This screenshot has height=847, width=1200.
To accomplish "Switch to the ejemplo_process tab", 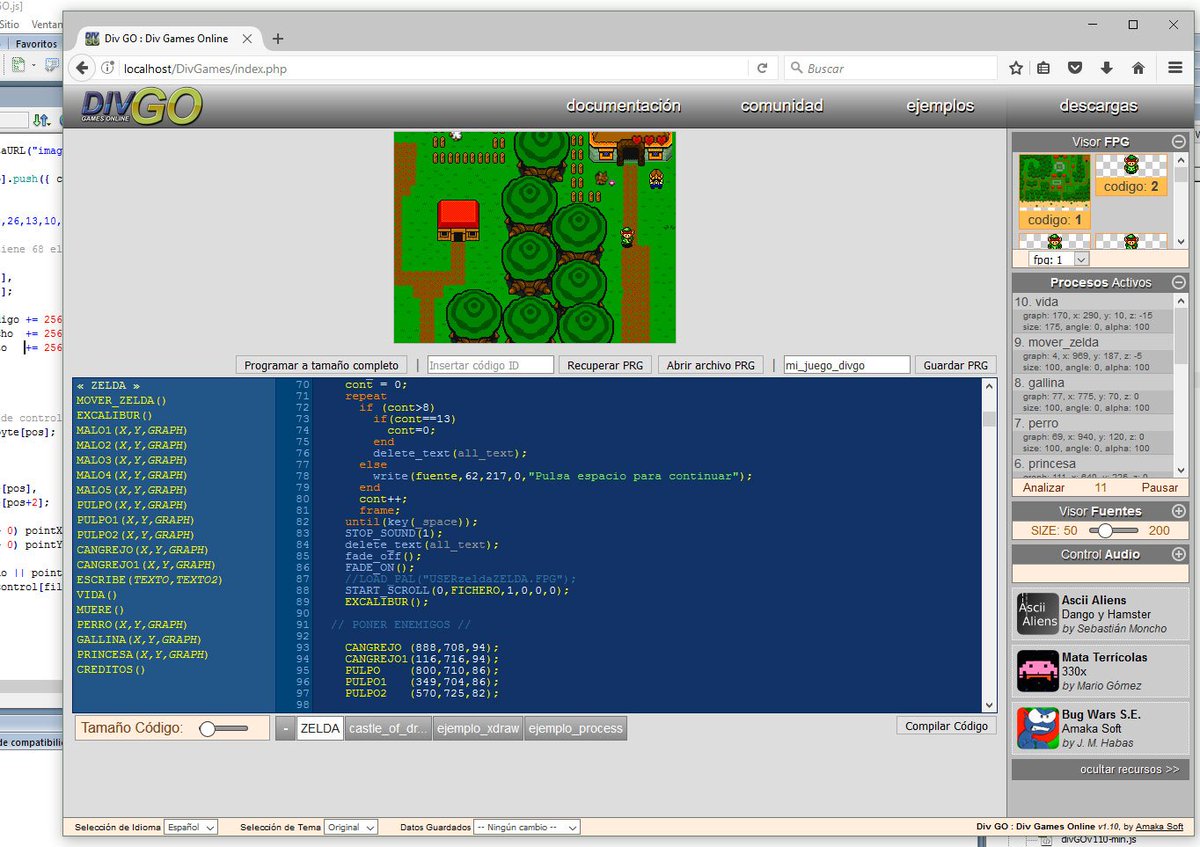I will [575, 728].
